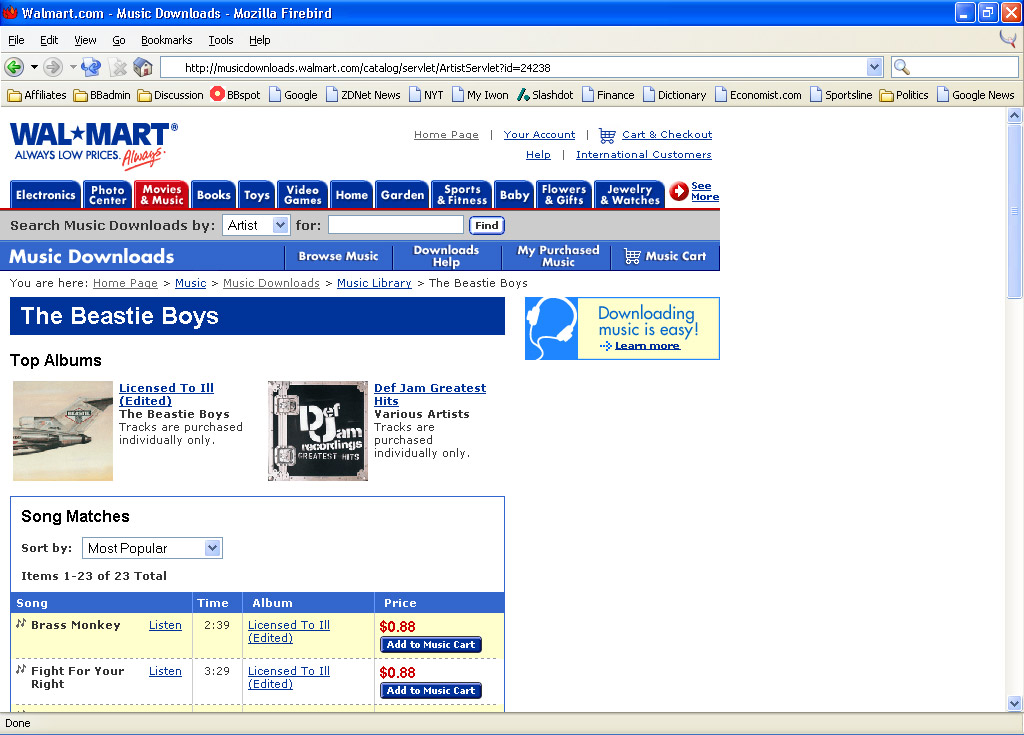This screenshot has height=735, width=1024.
Task: Click the Stop loading icon
Action: (x=118, y=67)
